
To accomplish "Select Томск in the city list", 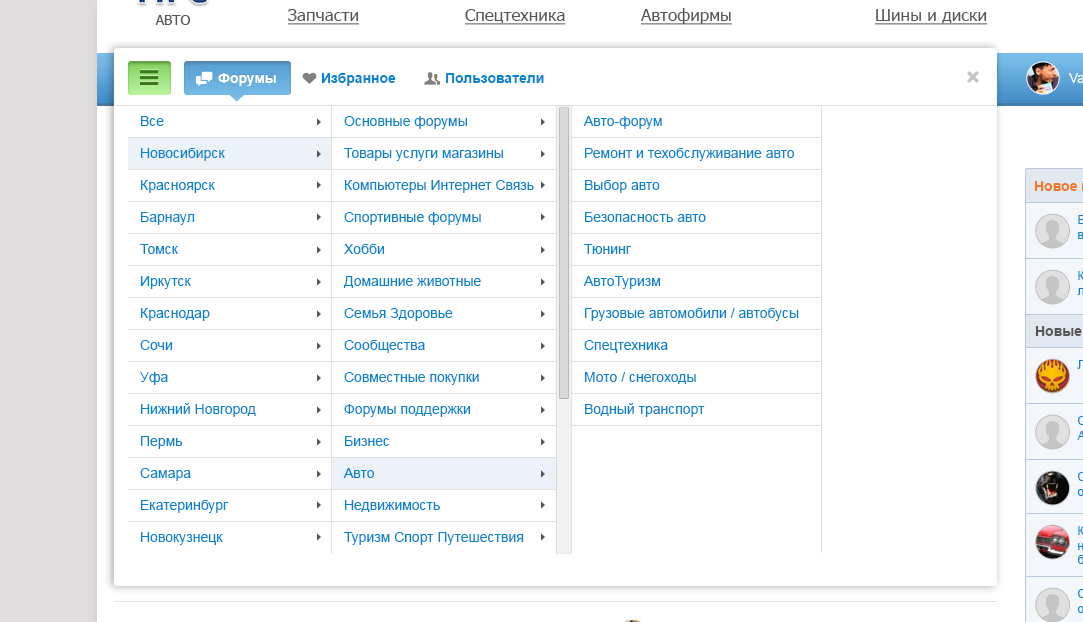I will click(x=159, y=249).
